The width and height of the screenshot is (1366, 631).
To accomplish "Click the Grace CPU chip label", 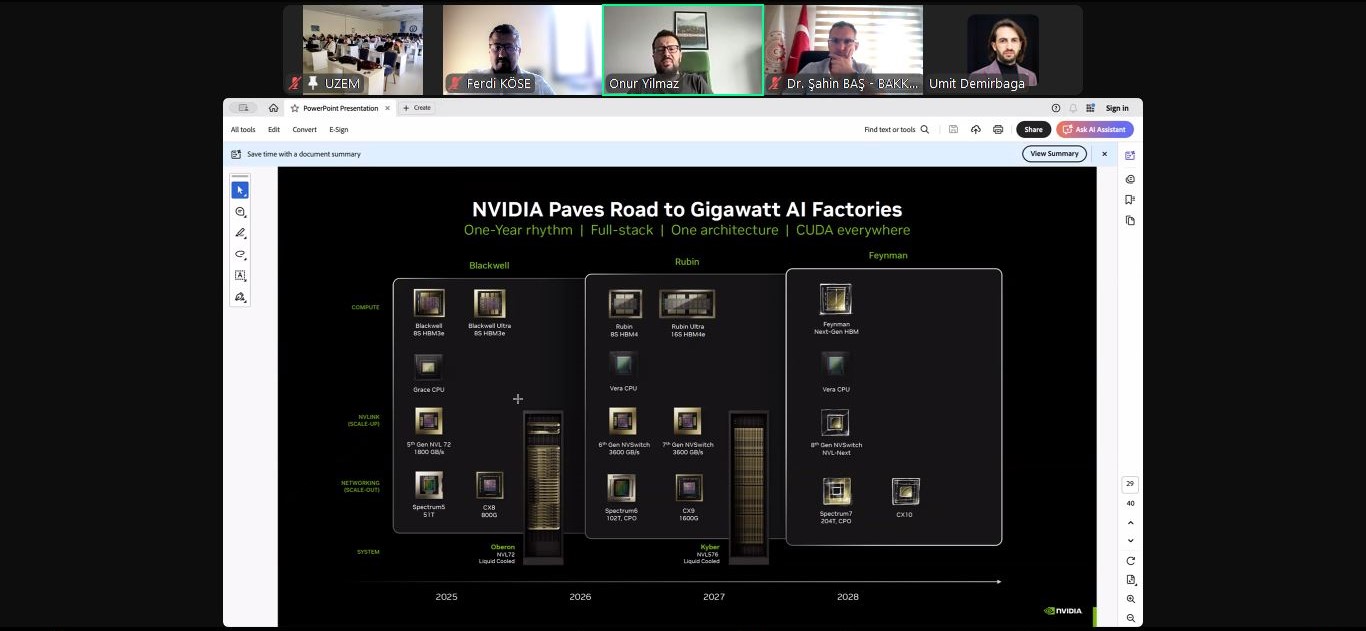I will (429, 390).
